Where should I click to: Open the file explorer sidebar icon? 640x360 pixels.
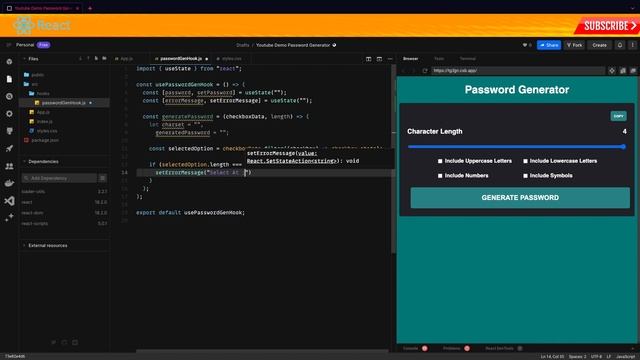tap(9, 79)
